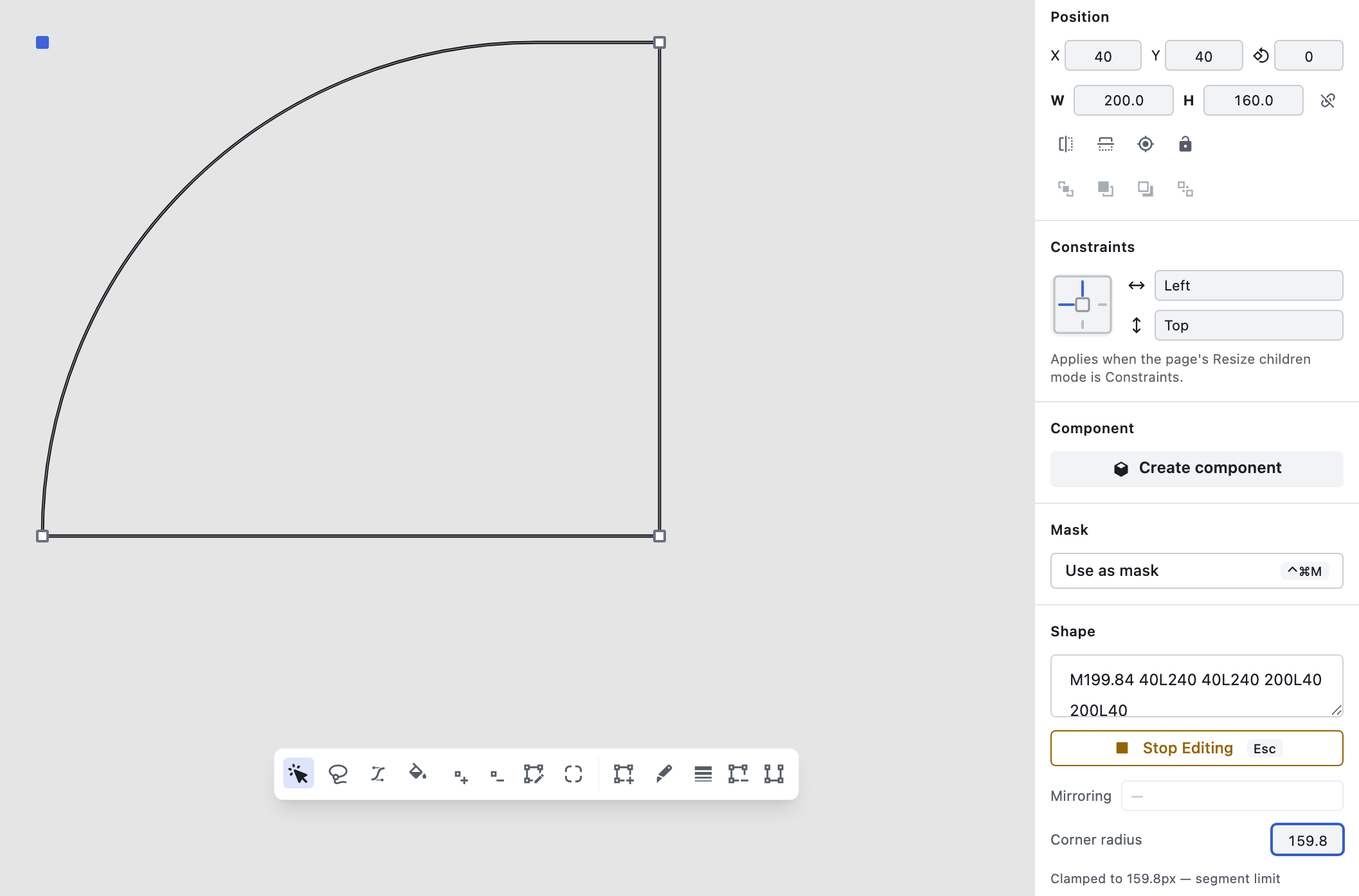Click the target focus icon
Screen dimensions: 1359x896
[x=1146, y=144]
